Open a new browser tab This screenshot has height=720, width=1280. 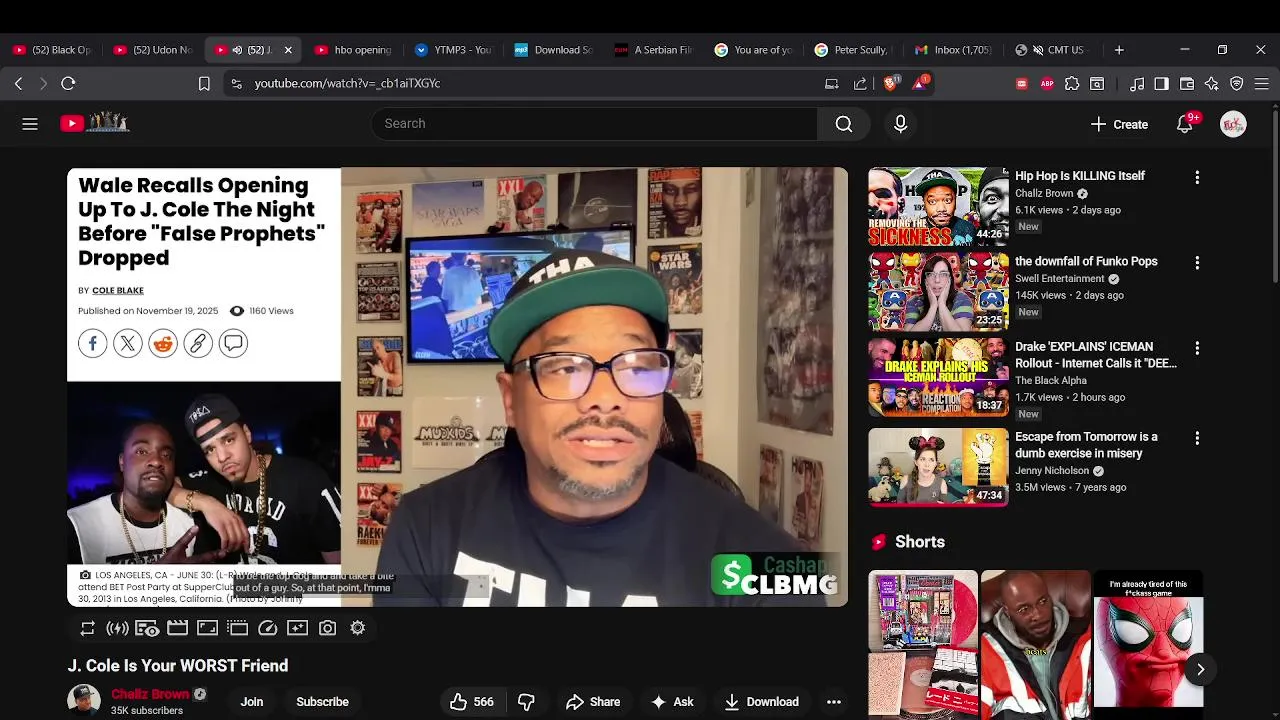[1119, 50]
